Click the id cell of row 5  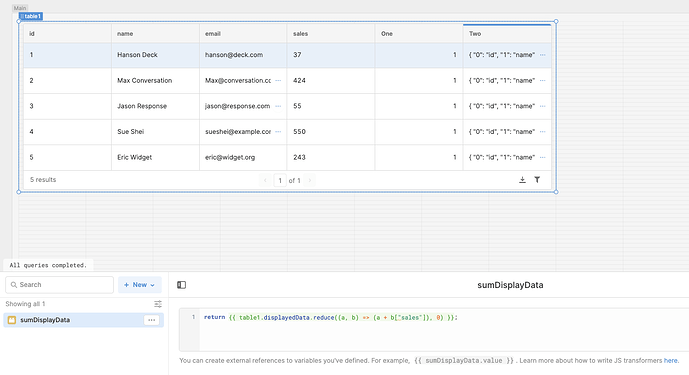(67, 157)
